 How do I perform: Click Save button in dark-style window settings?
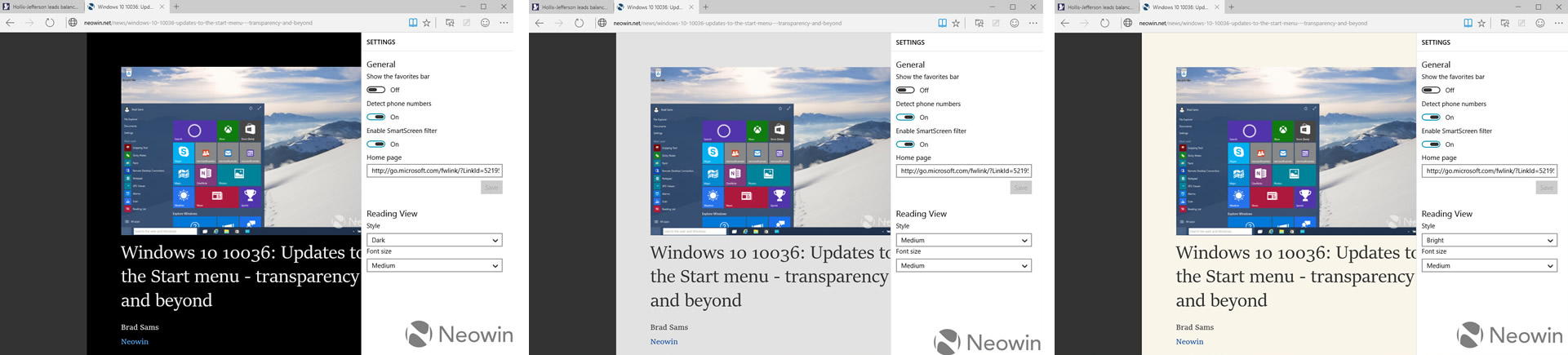(491, 188)
